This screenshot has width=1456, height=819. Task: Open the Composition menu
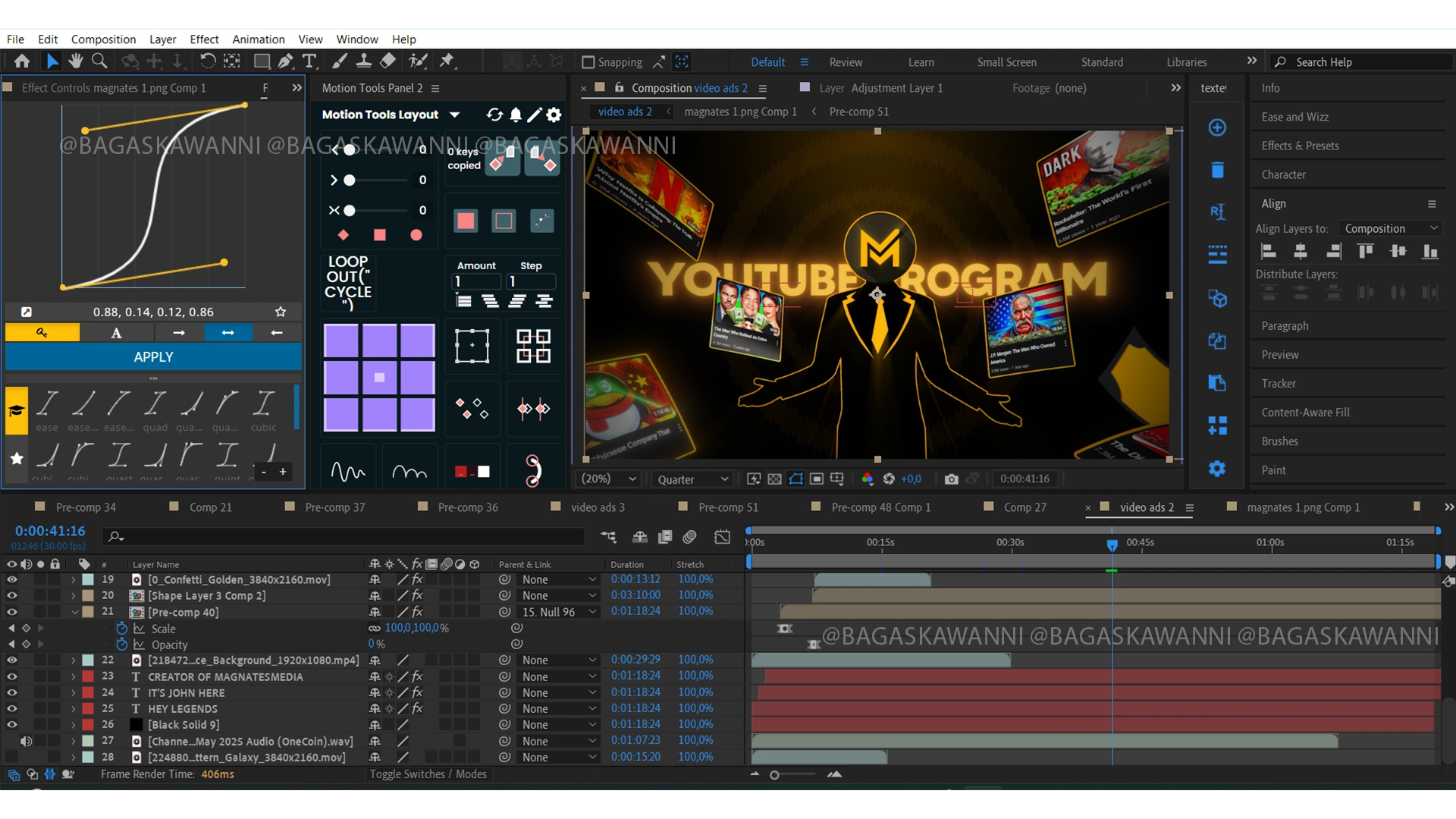pyautogui.click(x=103, y=39)
